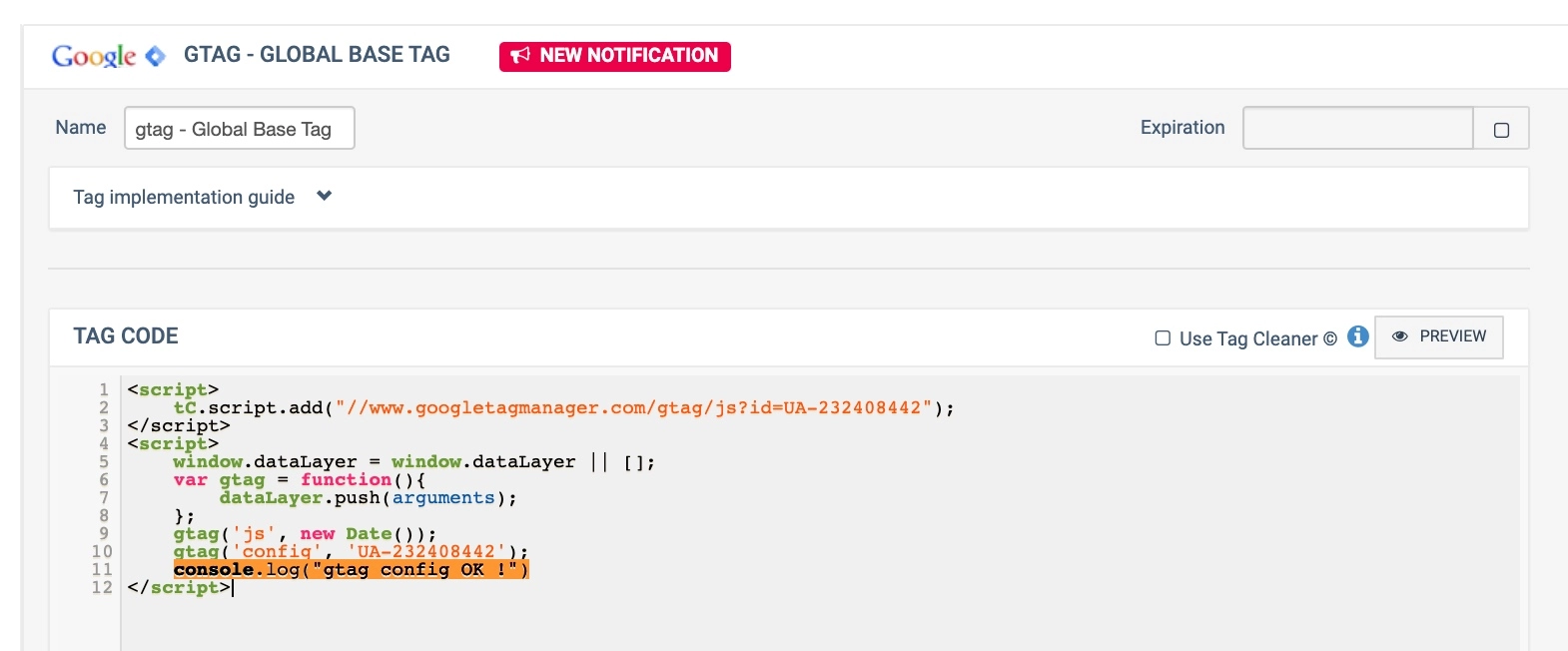1568x651 pixels.
Task: Tick the Use Tag Cleaner checkbox
Action: [x=1163, y=338]
